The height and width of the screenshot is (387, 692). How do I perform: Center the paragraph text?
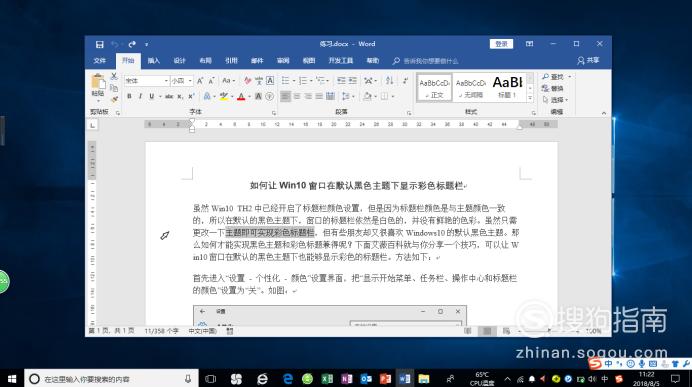297,96
